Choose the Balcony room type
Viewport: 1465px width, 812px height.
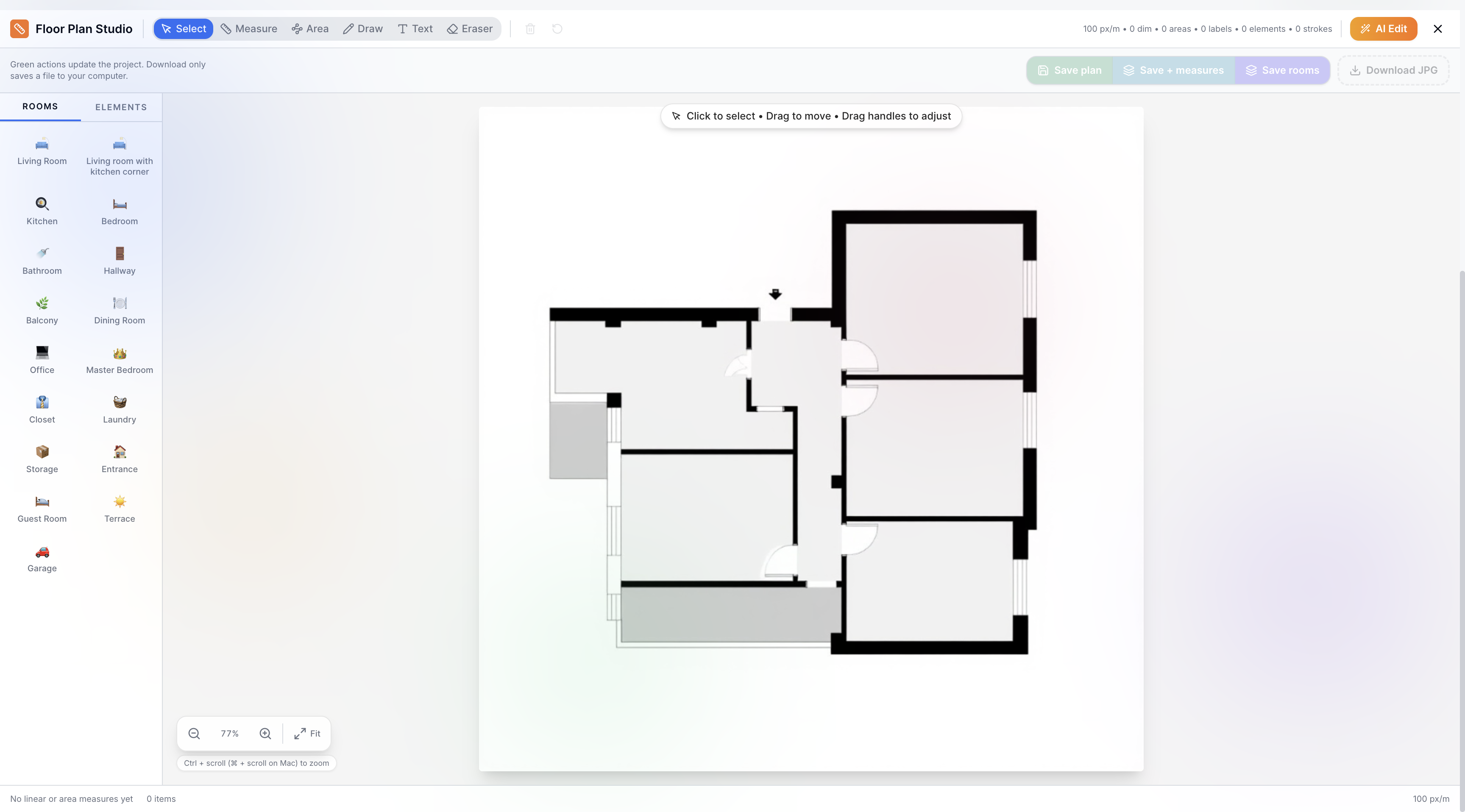point(42,311)
